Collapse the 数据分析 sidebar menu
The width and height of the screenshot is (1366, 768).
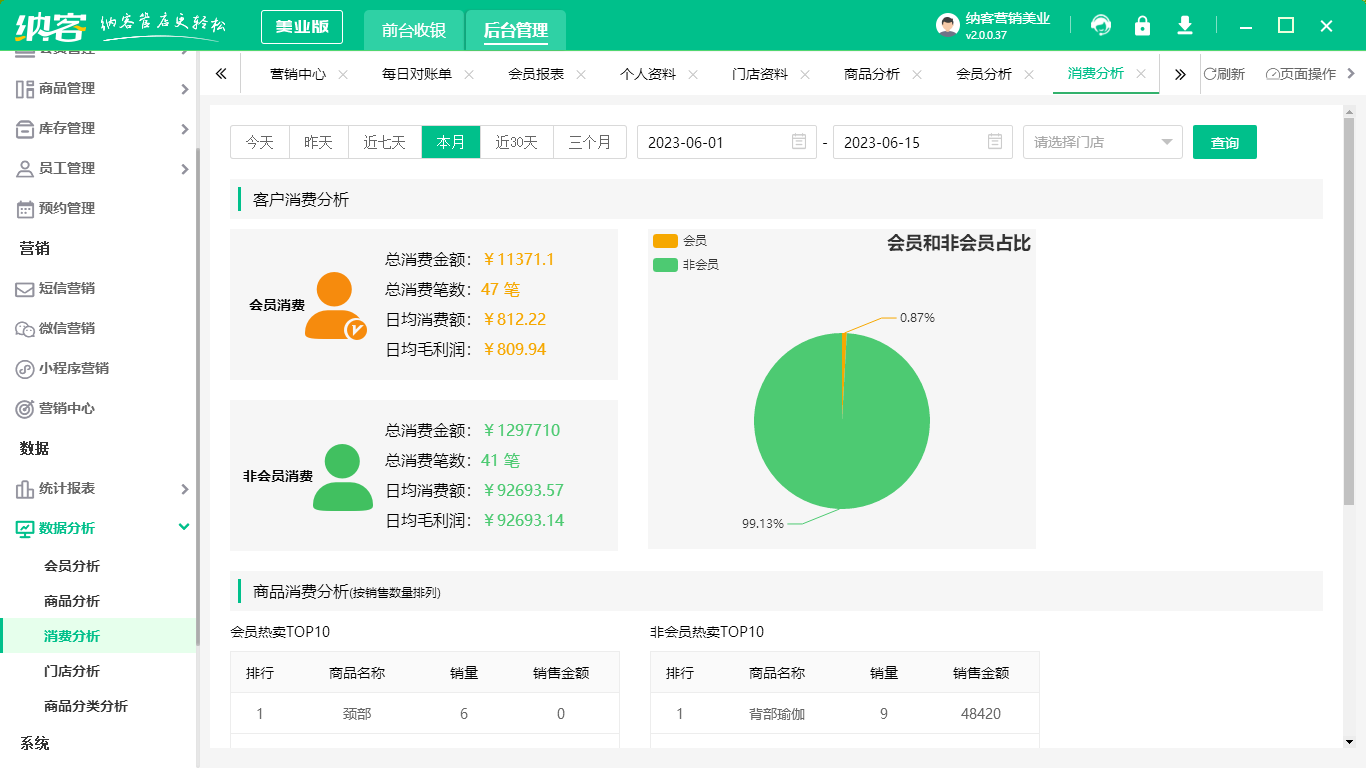(70, 528)
